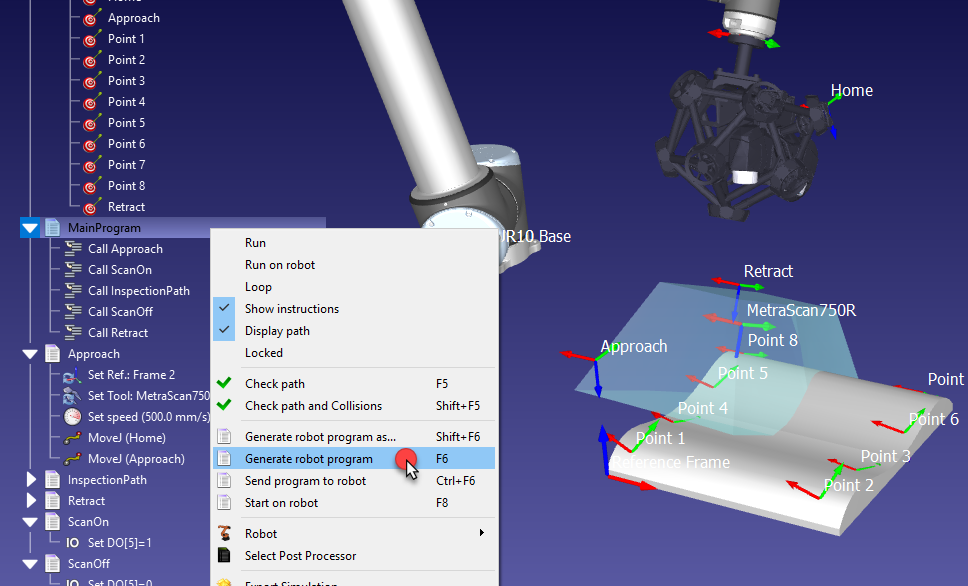The image size is (968, 586).
Task: Collapse the MainProgram tree node
Action: pos(30,228)
